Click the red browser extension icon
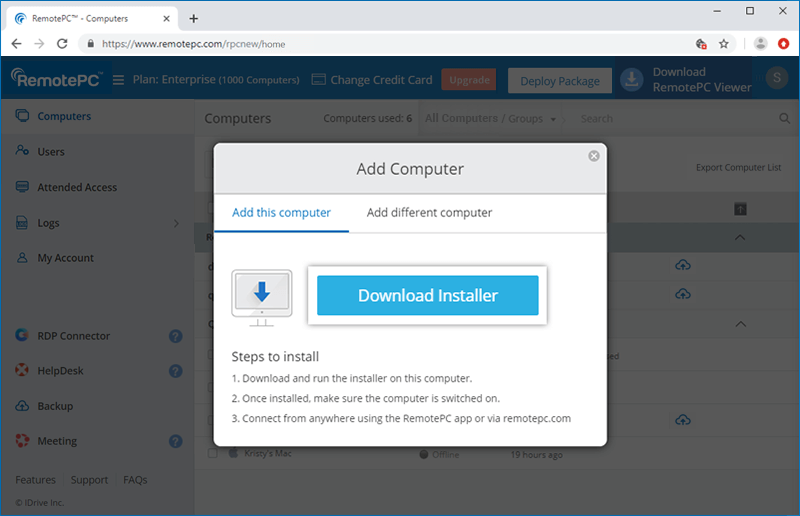800x516 pixels. [x=784, y=44]
